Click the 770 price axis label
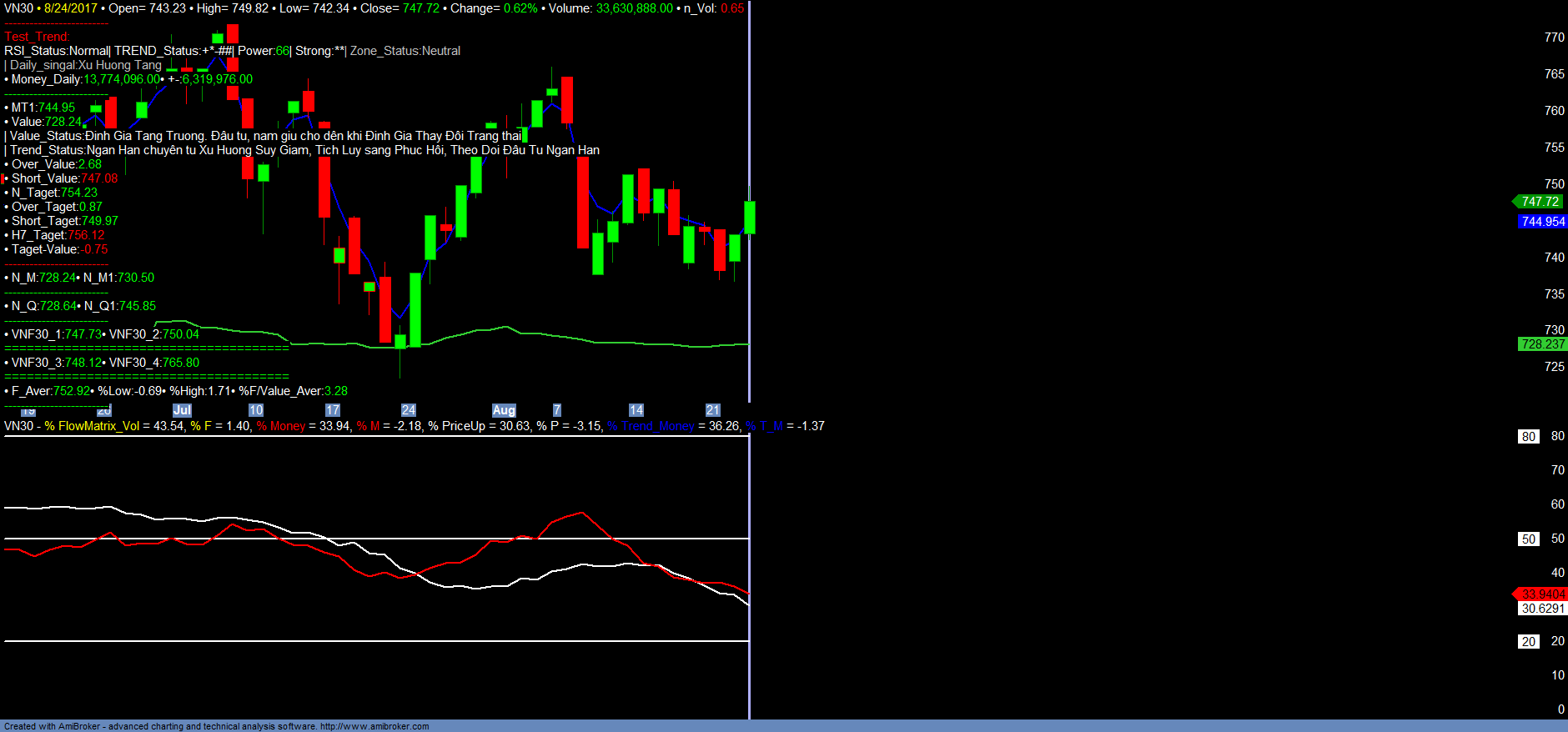The image size is (1568, 732). (x=1554, y=38)
